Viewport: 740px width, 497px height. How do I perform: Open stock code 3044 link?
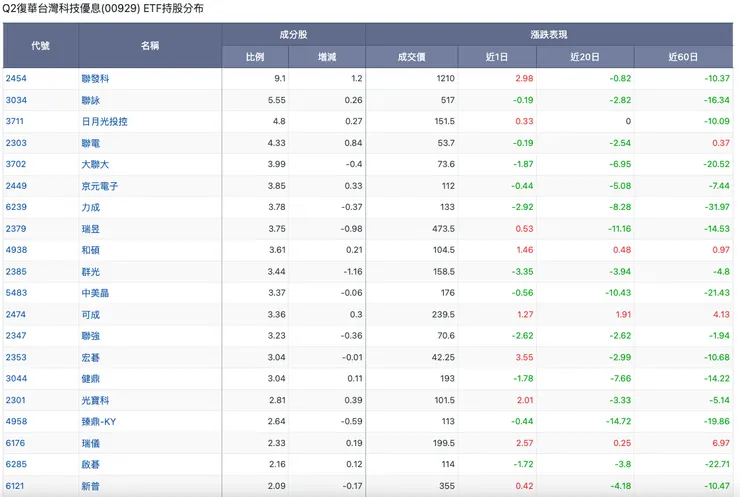(x=16, y=379)
